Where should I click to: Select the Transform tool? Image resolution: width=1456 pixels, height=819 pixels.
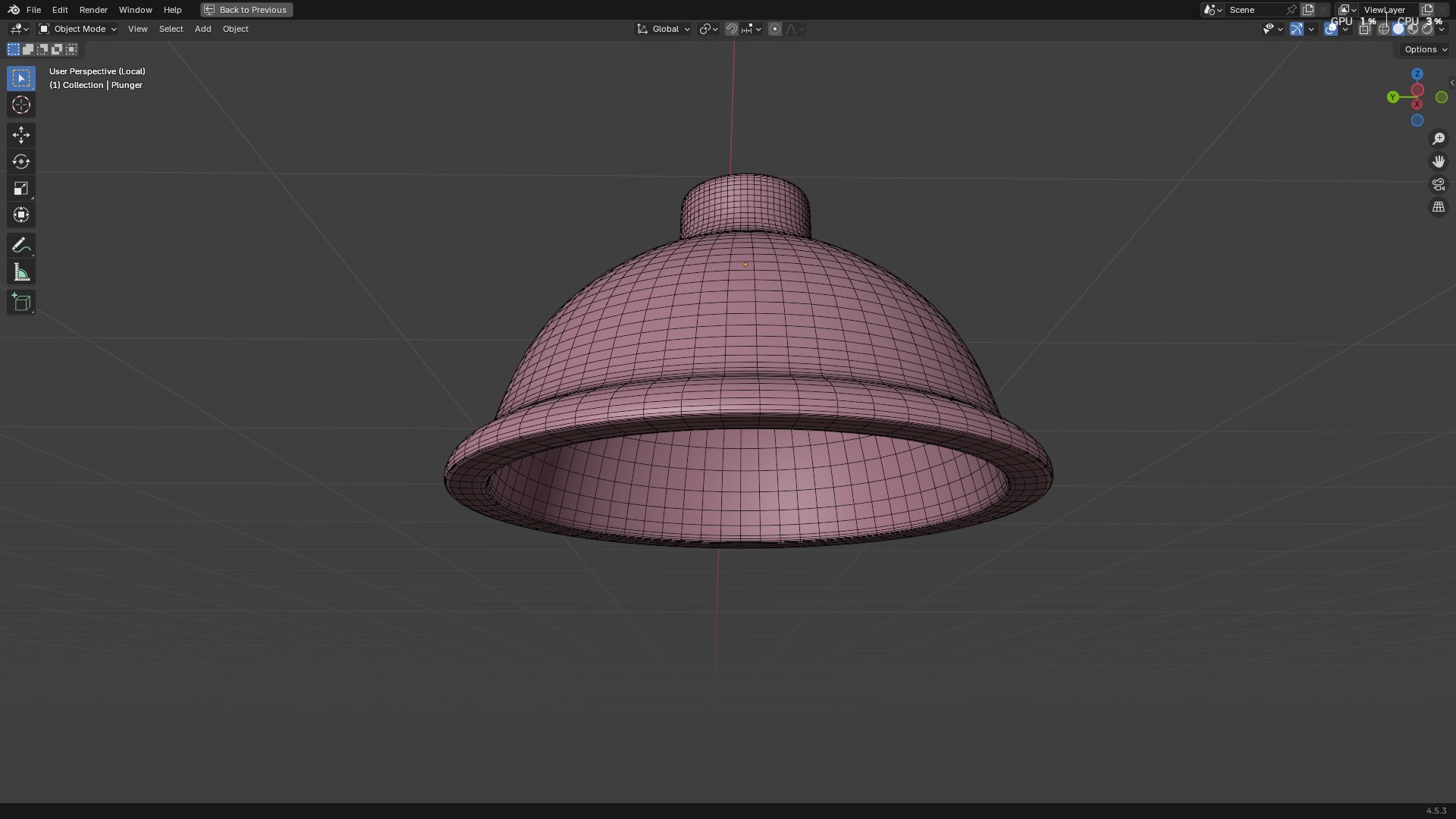(21, 215)
